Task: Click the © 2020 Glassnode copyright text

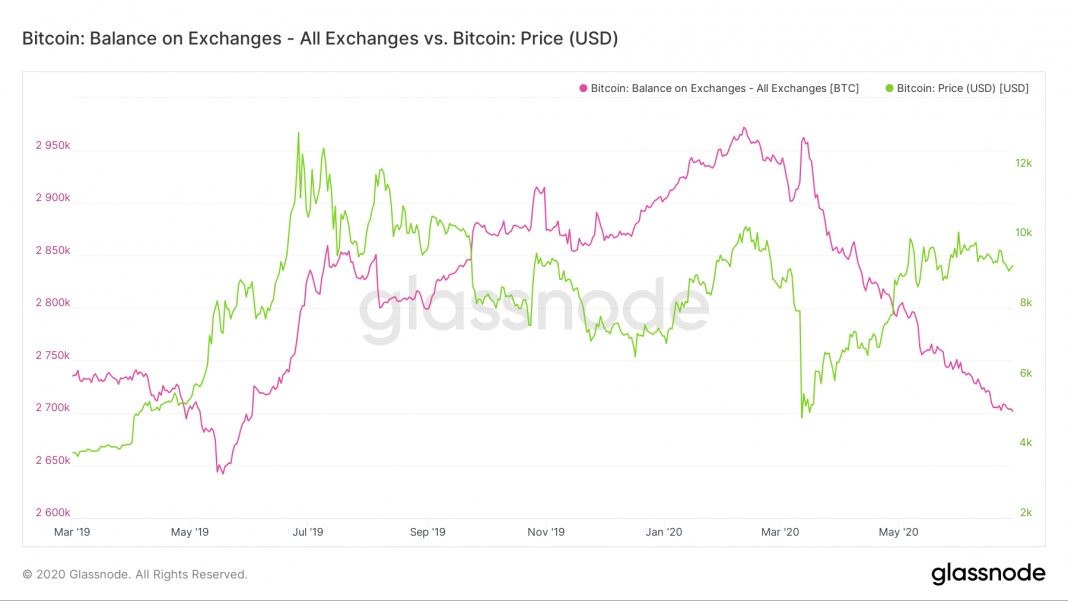Action: [135, 574]
